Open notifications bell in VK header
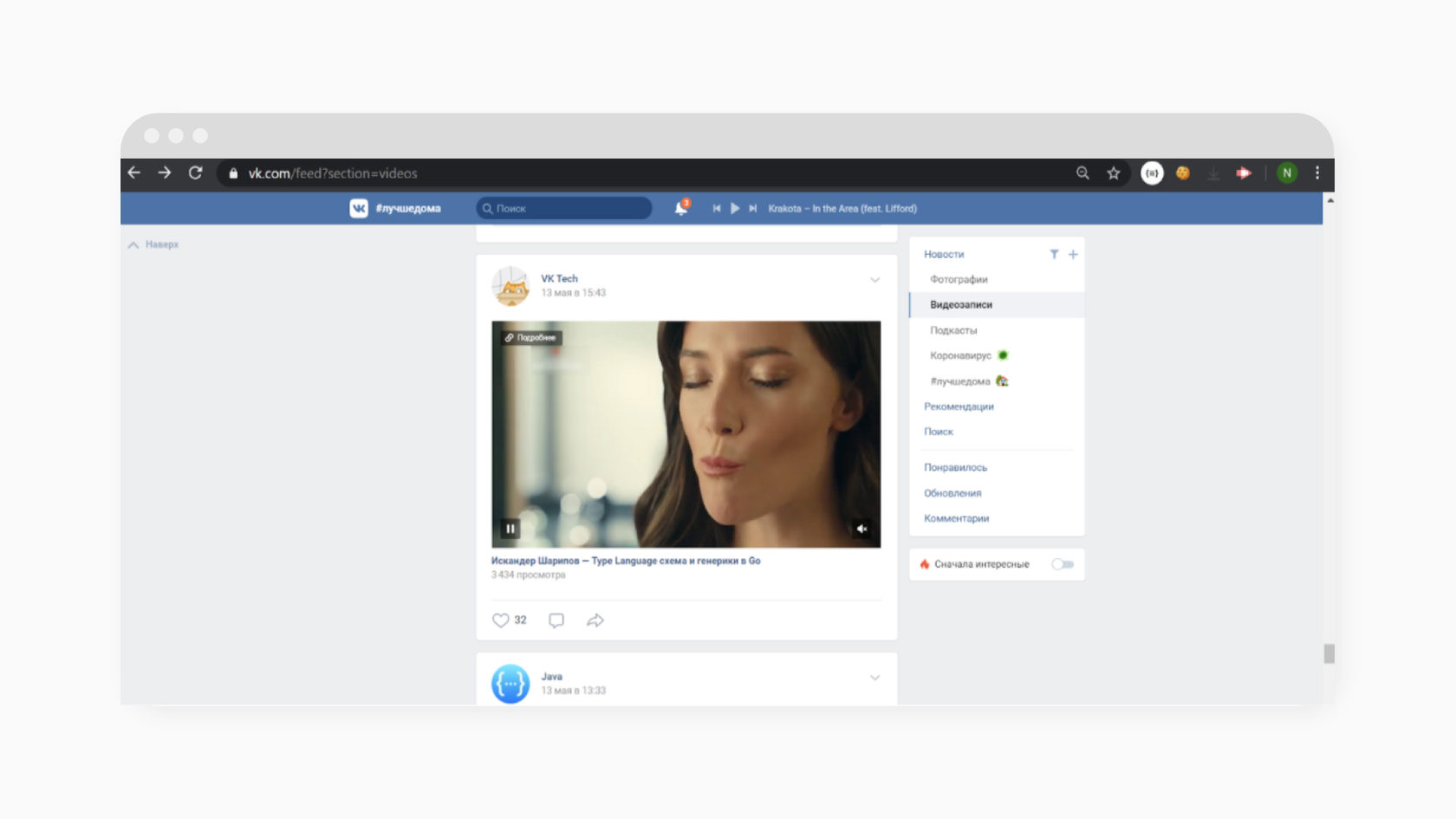 pyautogui.click(x=681, y=208)
